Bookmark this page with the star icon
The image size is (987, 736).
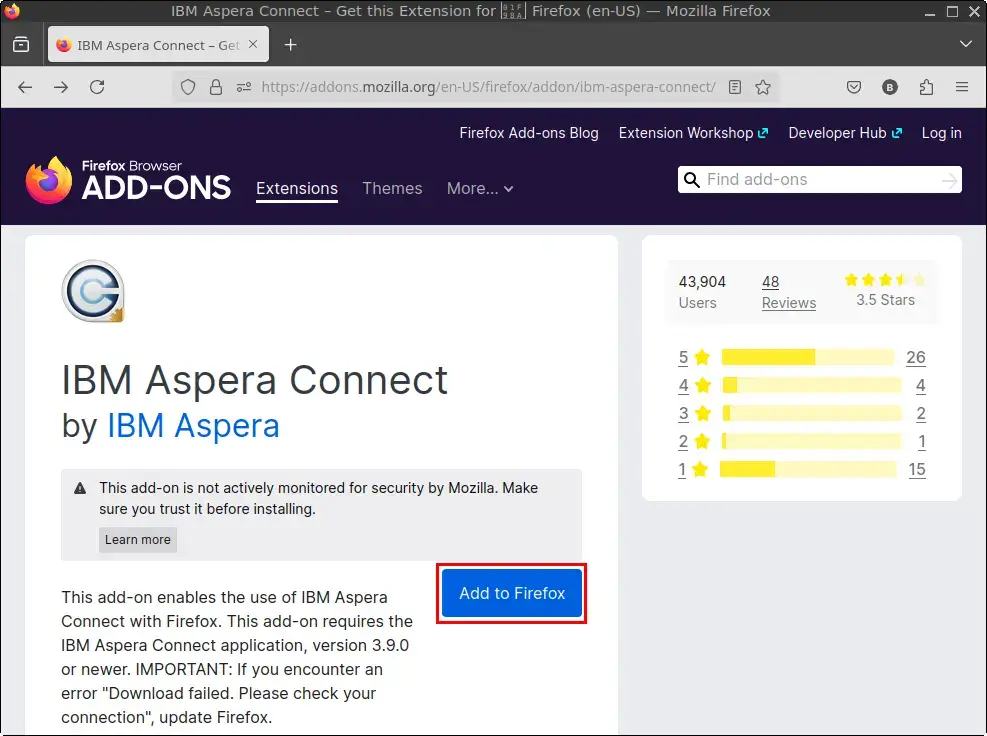(x=763, y=87)
